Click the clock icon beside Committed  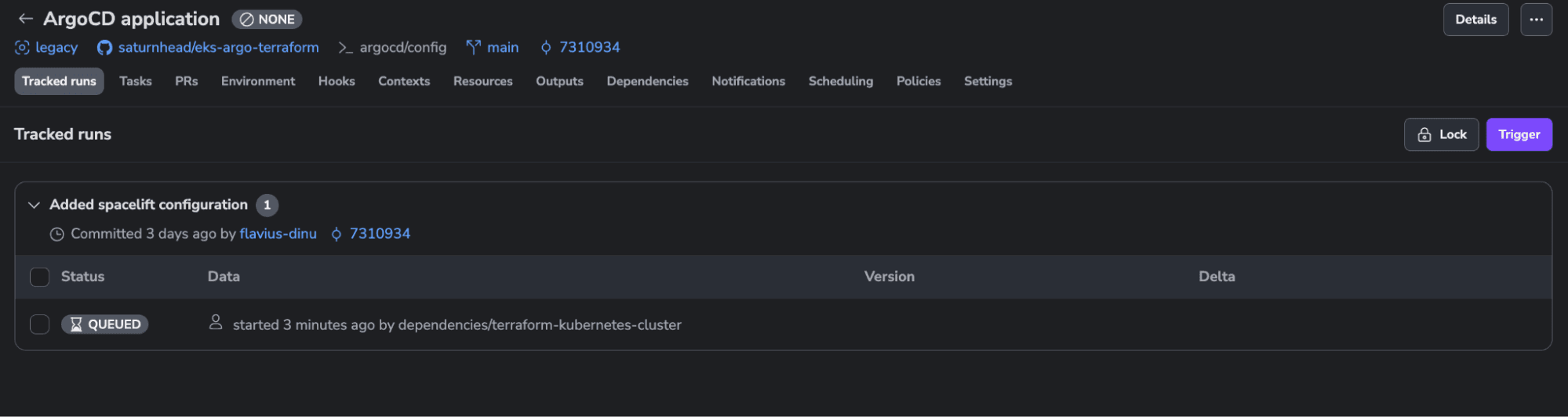(x=56, y=234)
